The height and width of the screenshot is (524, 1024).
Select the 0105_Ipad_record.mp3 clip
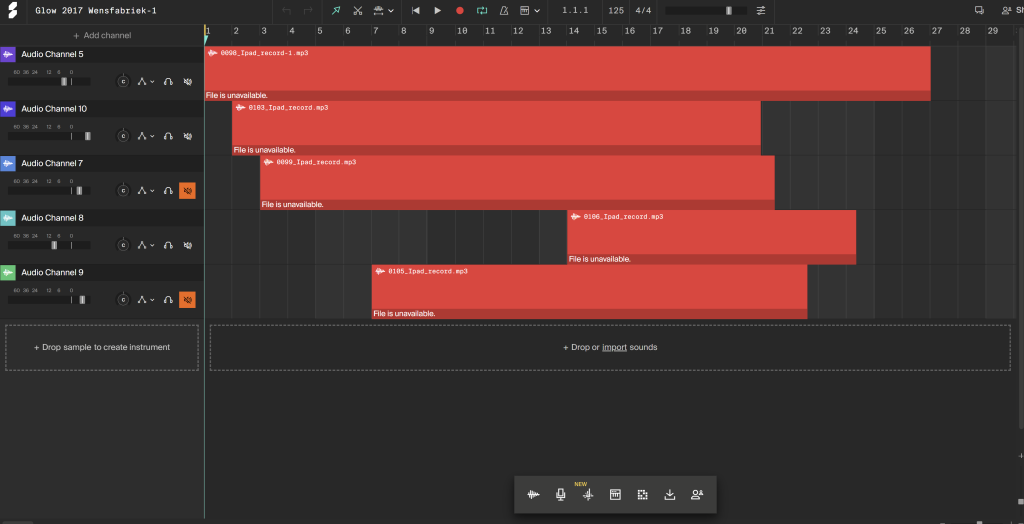[588, 291]
